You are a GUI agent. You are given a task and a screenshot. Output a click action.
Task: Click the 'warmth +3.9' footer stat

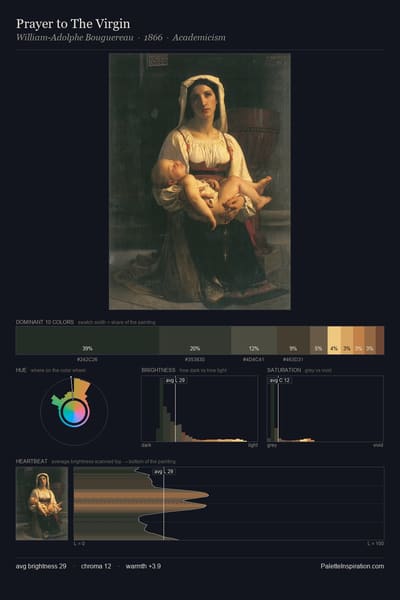click(143, 566)
